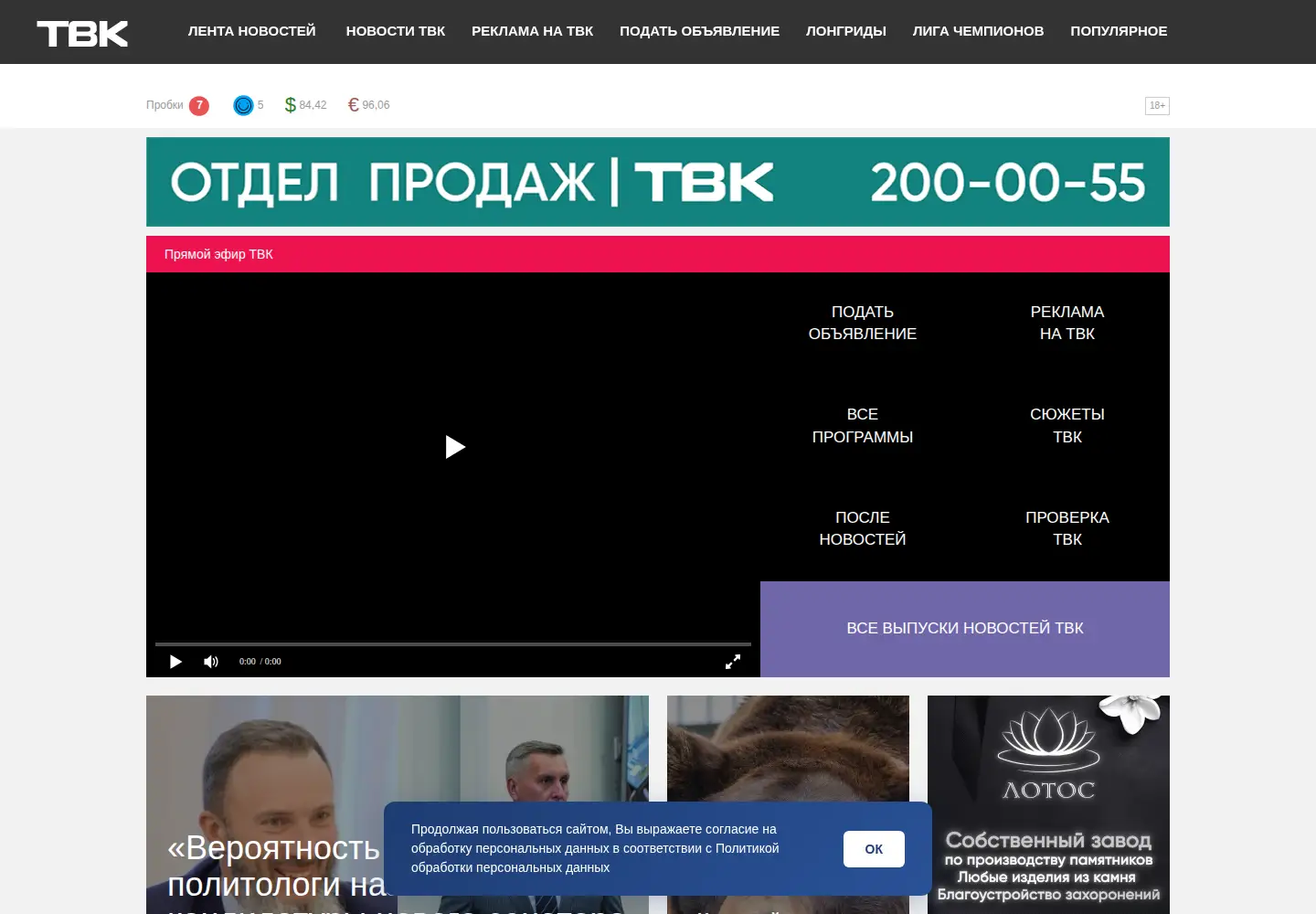Click the Пробки label
This screenshot has height=914, width=1316.
[x=164, y=105]
